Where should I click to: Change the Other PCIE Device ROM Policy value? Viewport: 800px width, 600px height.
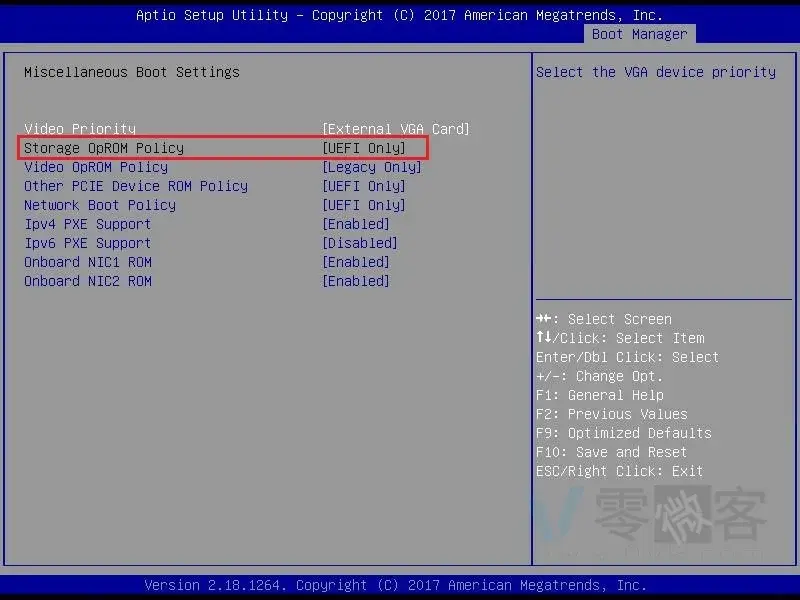363,186
